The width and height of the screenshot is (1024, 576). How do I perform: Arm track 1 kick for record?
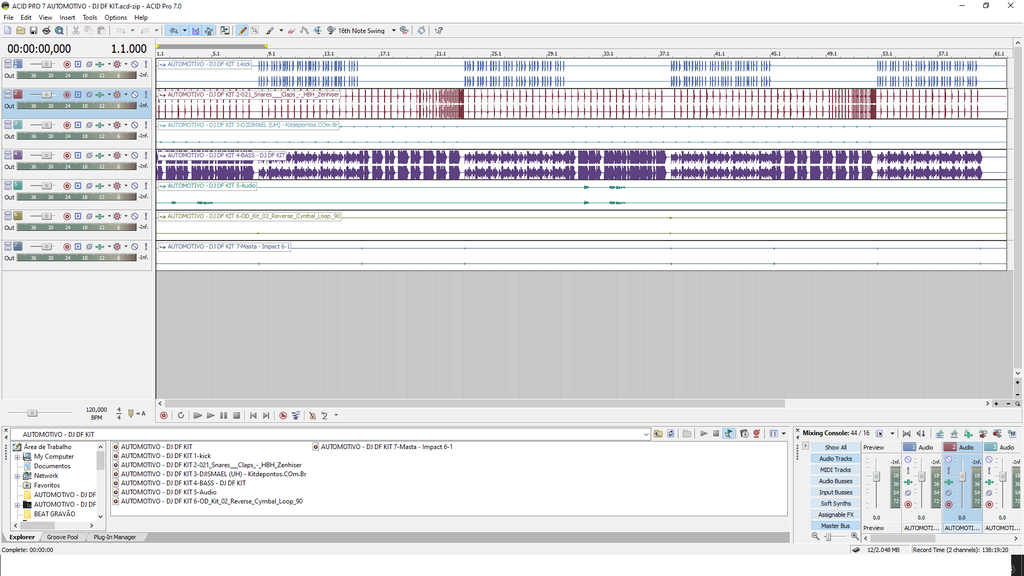point(67,64)
